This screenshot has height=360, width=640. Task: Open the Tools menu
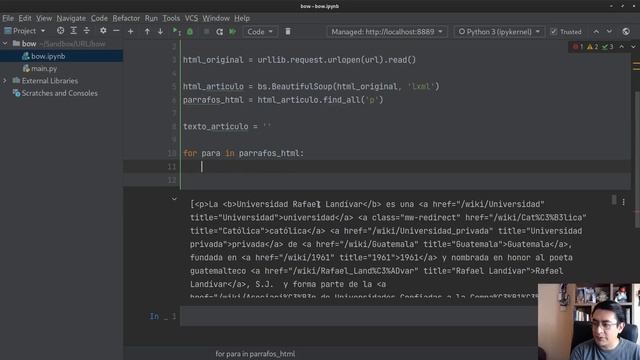pos(171,18)
